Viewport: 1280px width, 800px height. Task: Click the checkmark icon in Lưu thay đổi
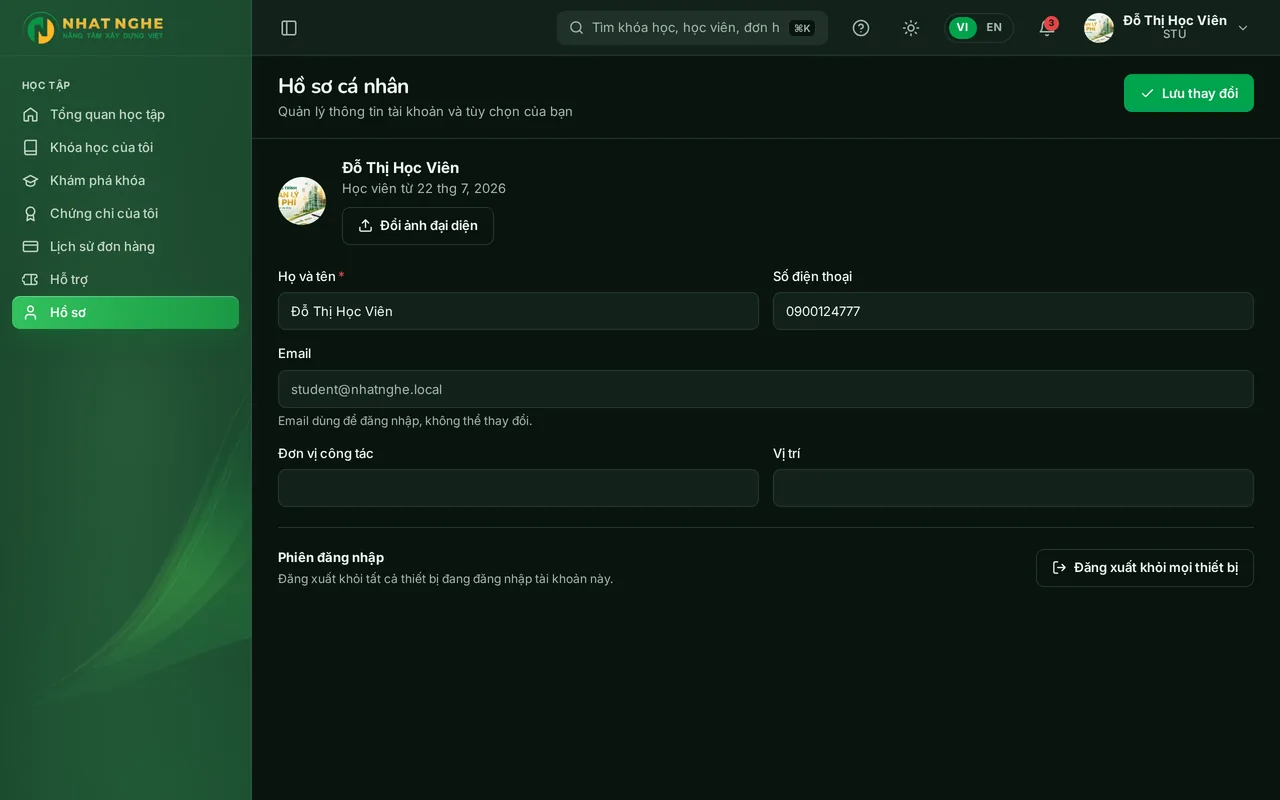pos(1147,93)
